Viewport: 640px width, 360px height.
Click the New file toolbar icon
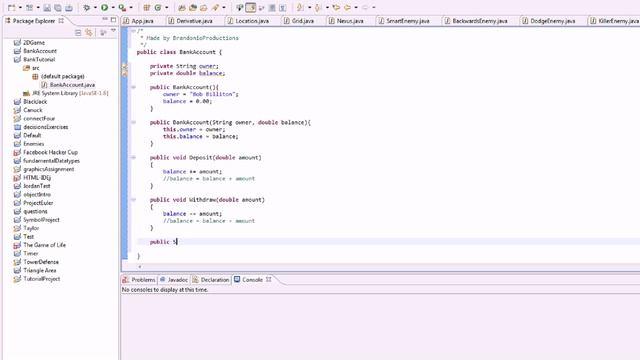(11, 7)
